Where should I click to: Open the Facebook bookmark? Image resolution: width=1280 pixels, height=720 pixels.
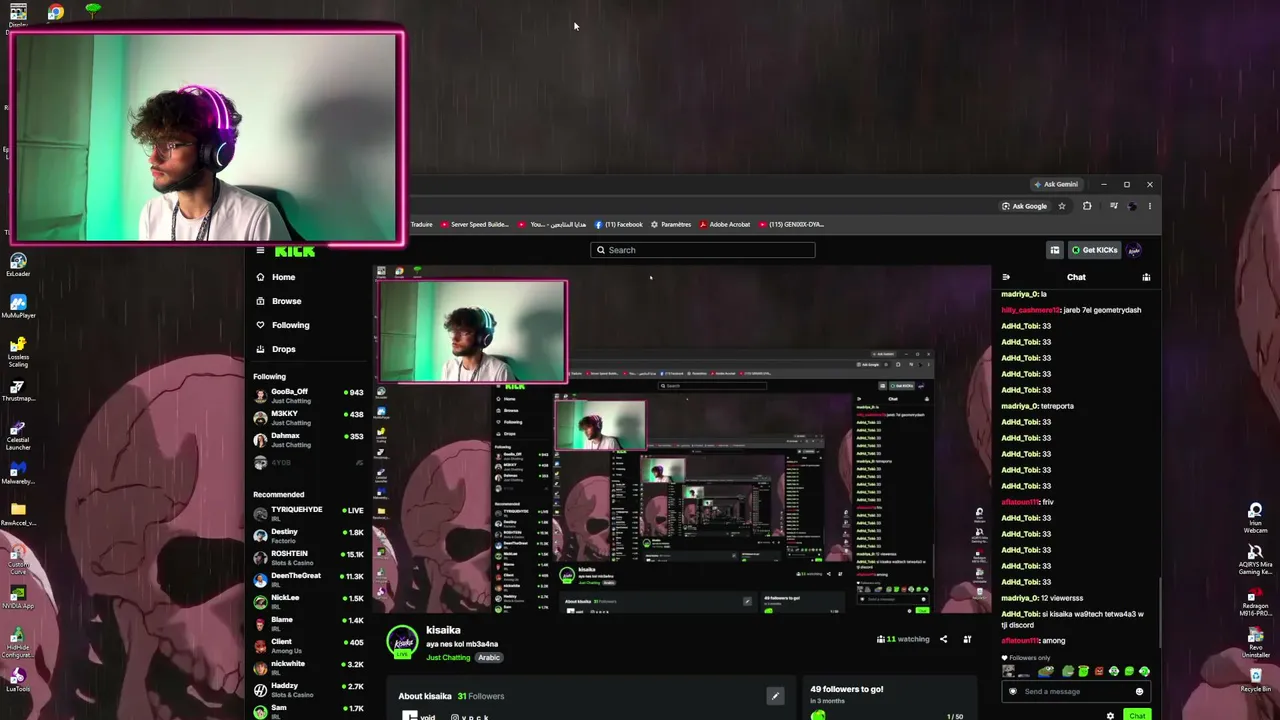click(619, 224)
